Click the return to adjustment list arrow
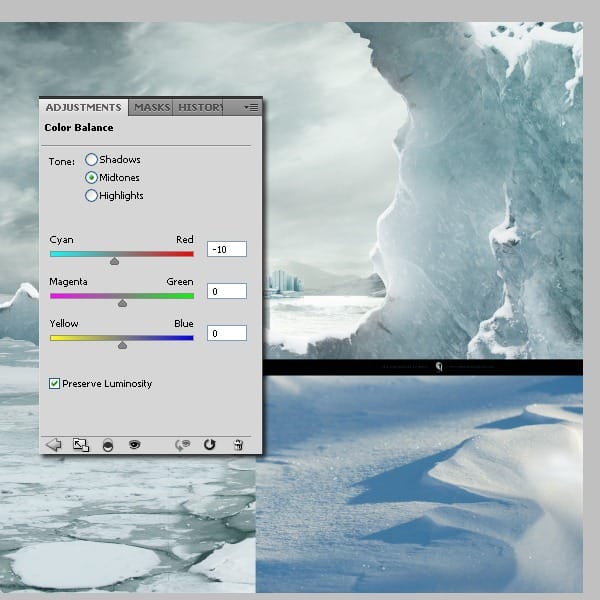 [x=54, y=444]
